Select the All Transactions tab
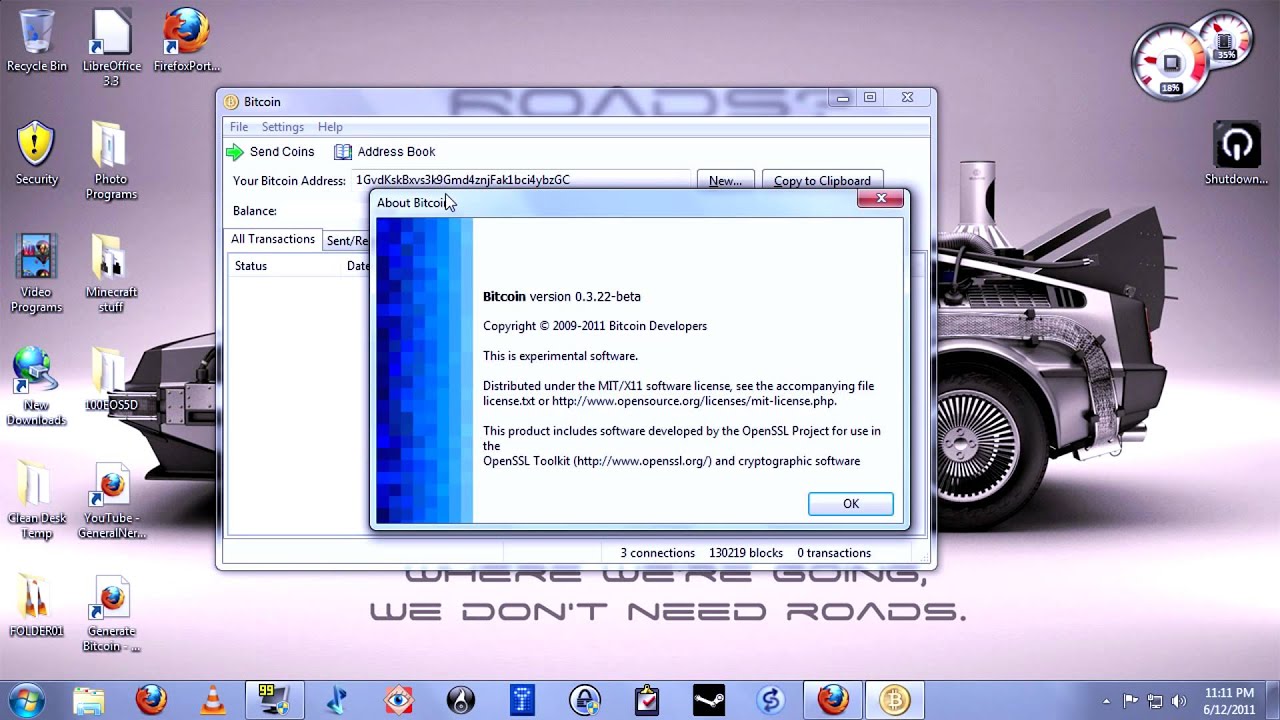 (273, 239)
